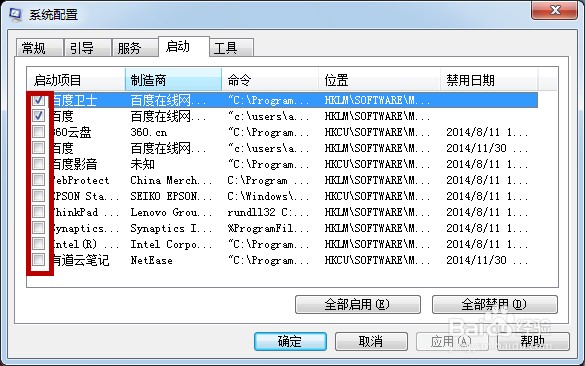Click the Synaptics I... manufacturer cell
The image size is (585, 366).
pyautogui.click(x=171, y=228)
